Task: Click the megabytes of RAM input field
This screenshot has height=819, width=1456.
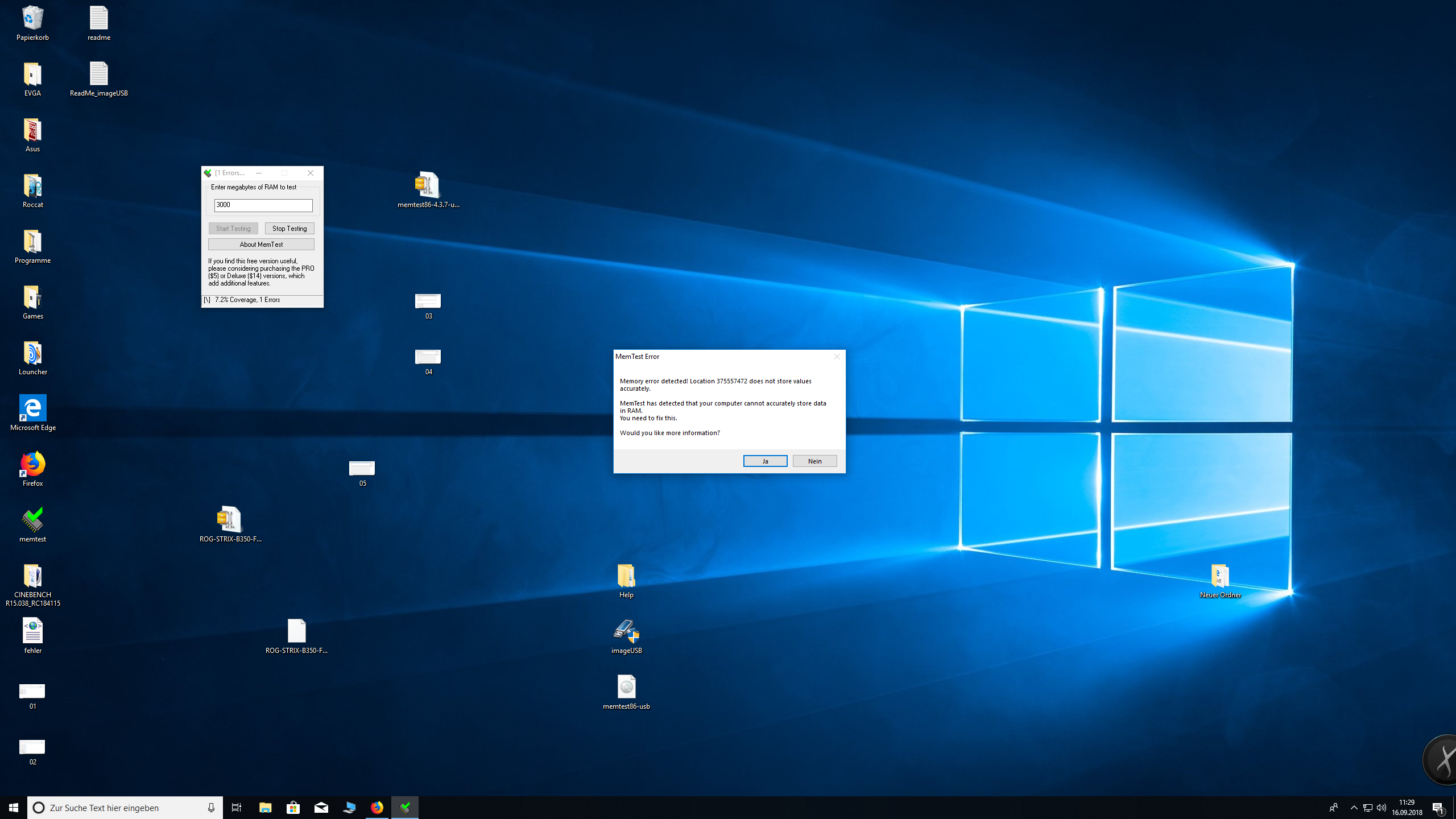Action: coord(263,205)
